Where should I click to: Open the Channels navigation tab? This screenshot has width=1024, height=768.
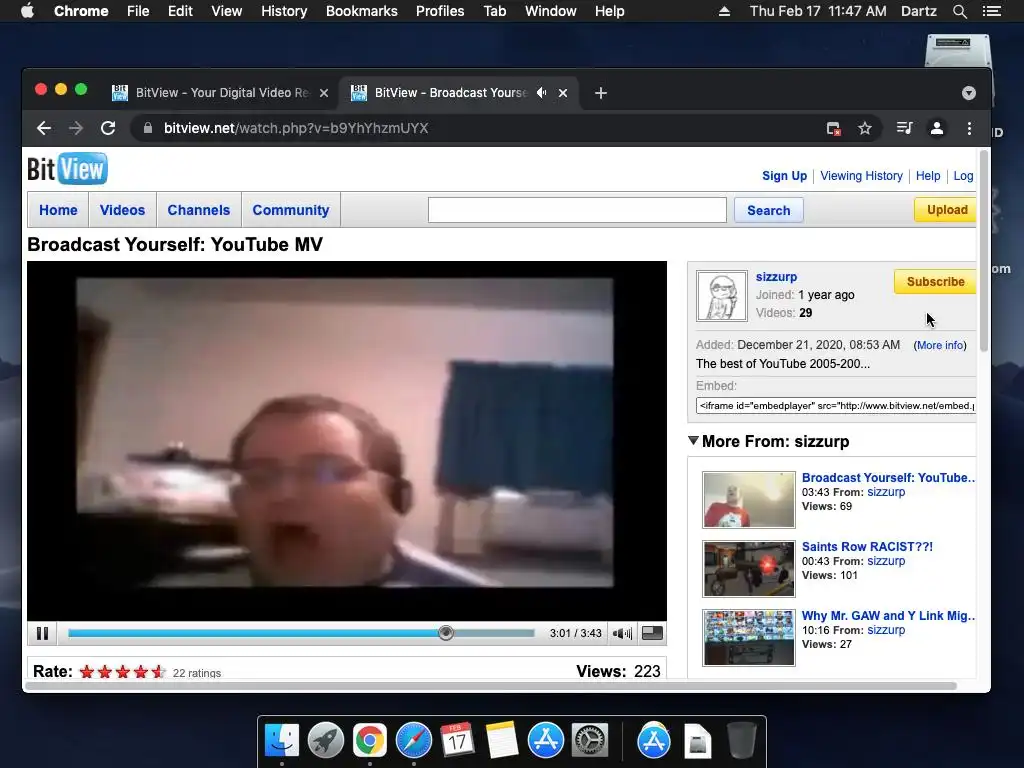point(199,210)
